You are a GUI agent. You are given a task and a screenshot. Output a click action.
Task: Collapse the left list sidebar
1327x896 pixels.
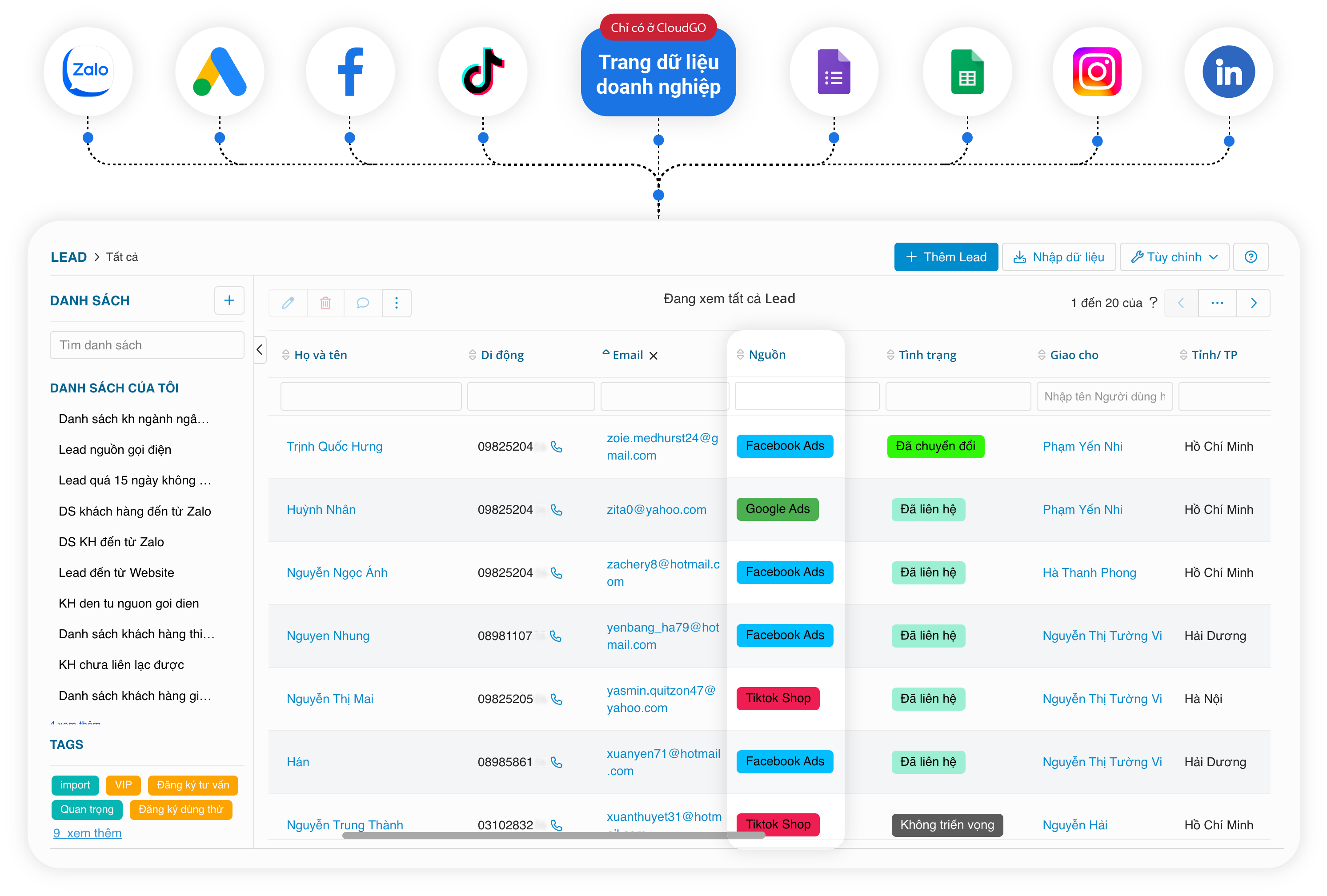(x=260, y=350)
